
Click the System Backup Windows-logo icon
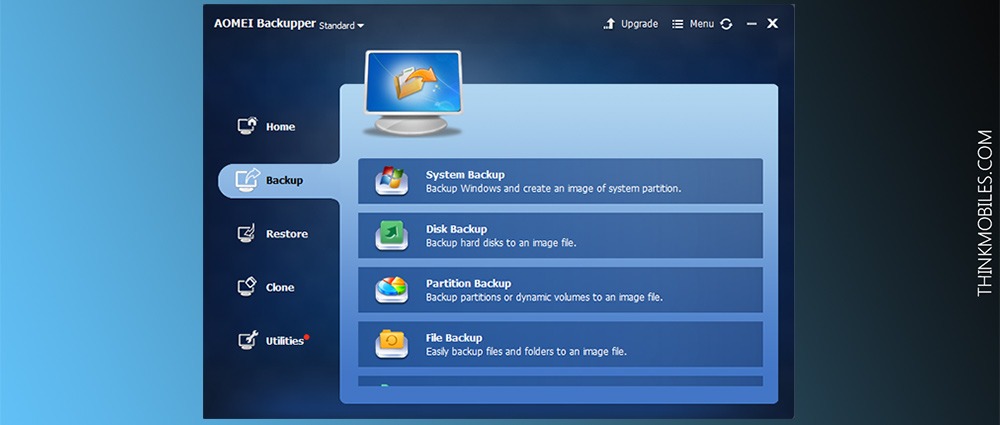391,181
